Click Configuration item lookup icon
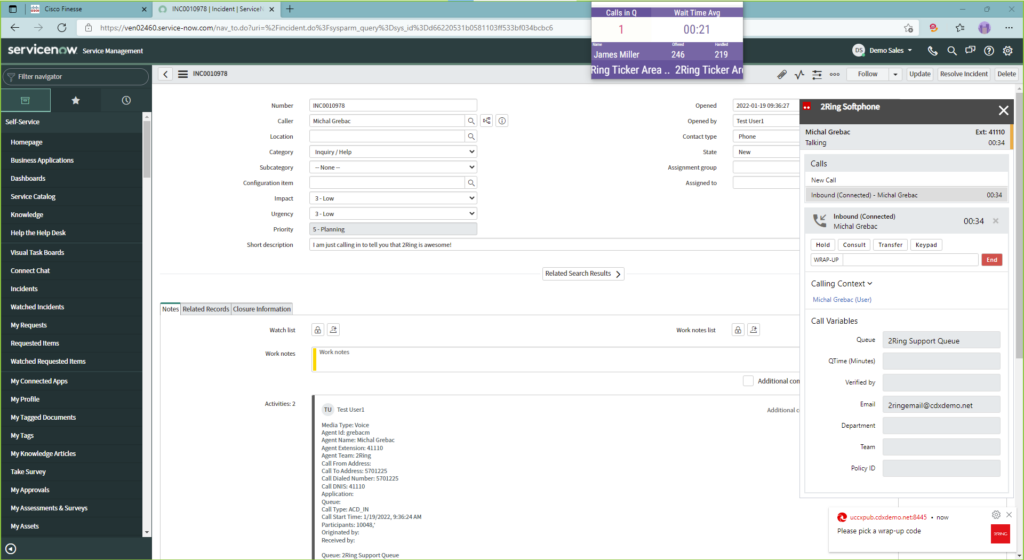The height and width of the screenshot is (560, 1024). 471,183
